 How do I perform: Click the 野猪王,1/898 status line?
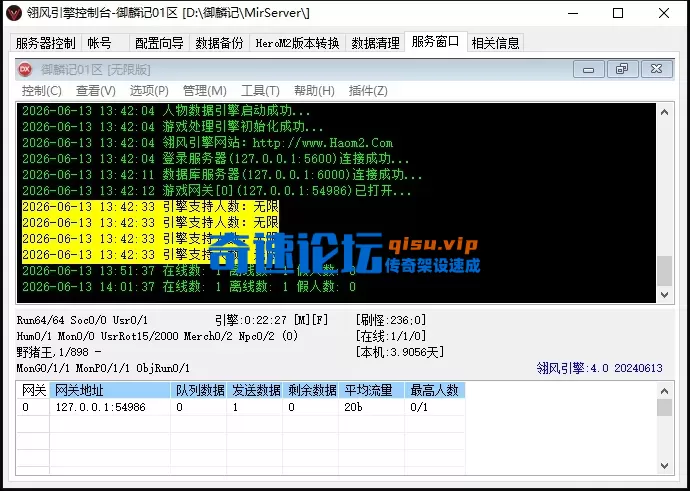59,352
